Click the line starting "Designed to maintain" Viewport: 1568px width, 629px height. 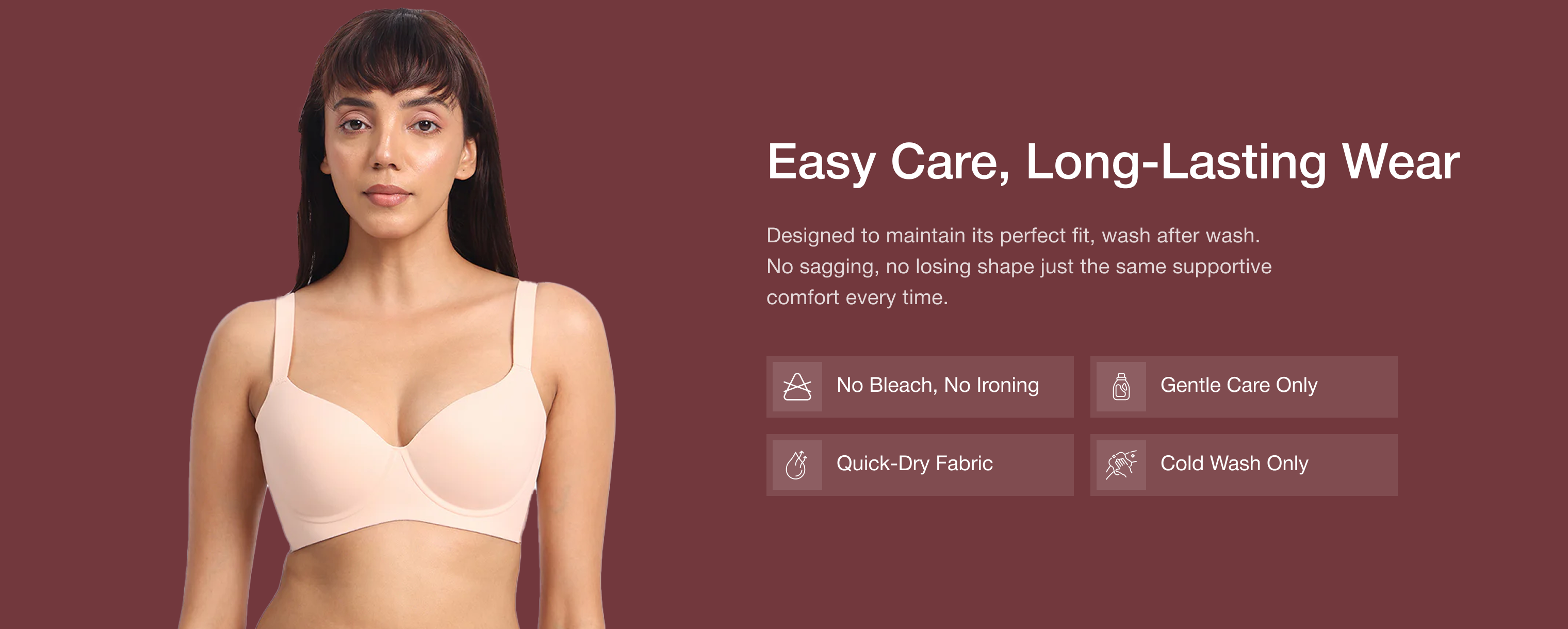coord(1013,236)
